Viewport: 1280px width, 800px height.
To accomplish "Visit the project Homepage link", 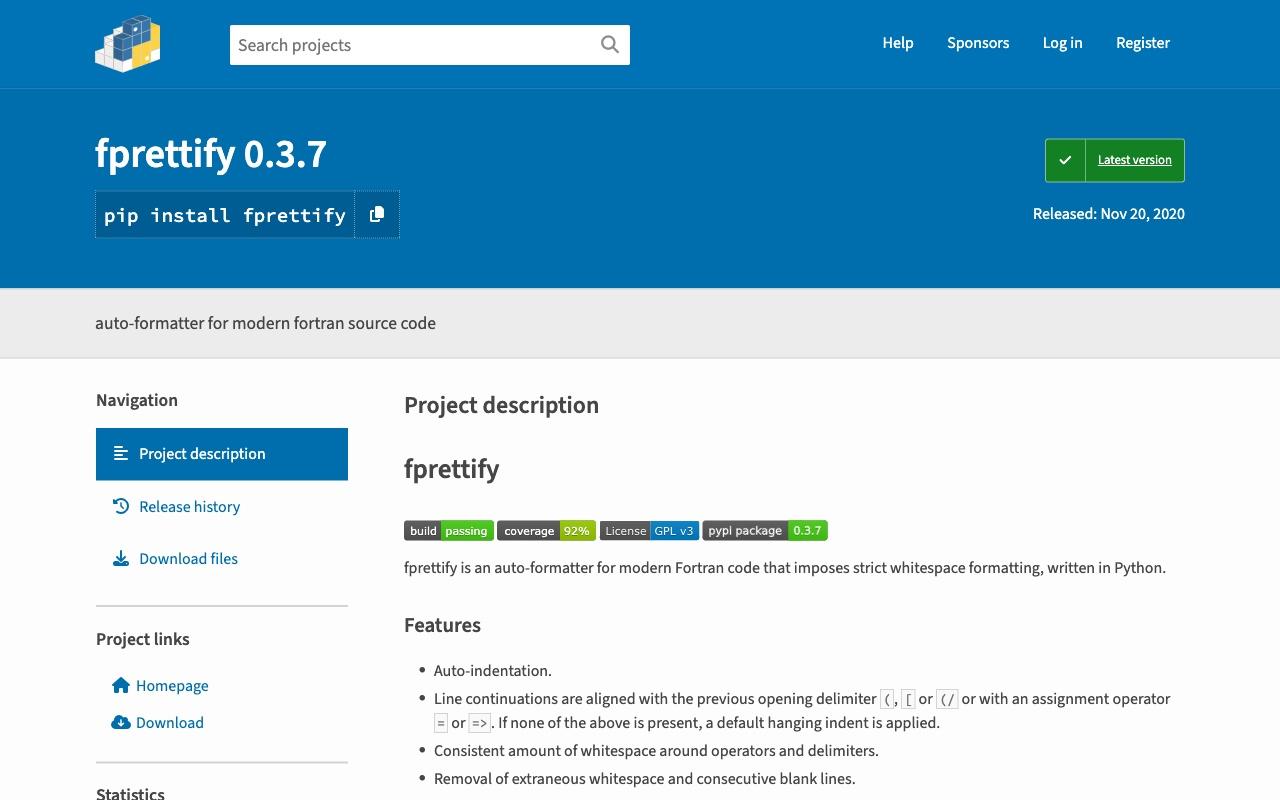I will pos(172,685).
